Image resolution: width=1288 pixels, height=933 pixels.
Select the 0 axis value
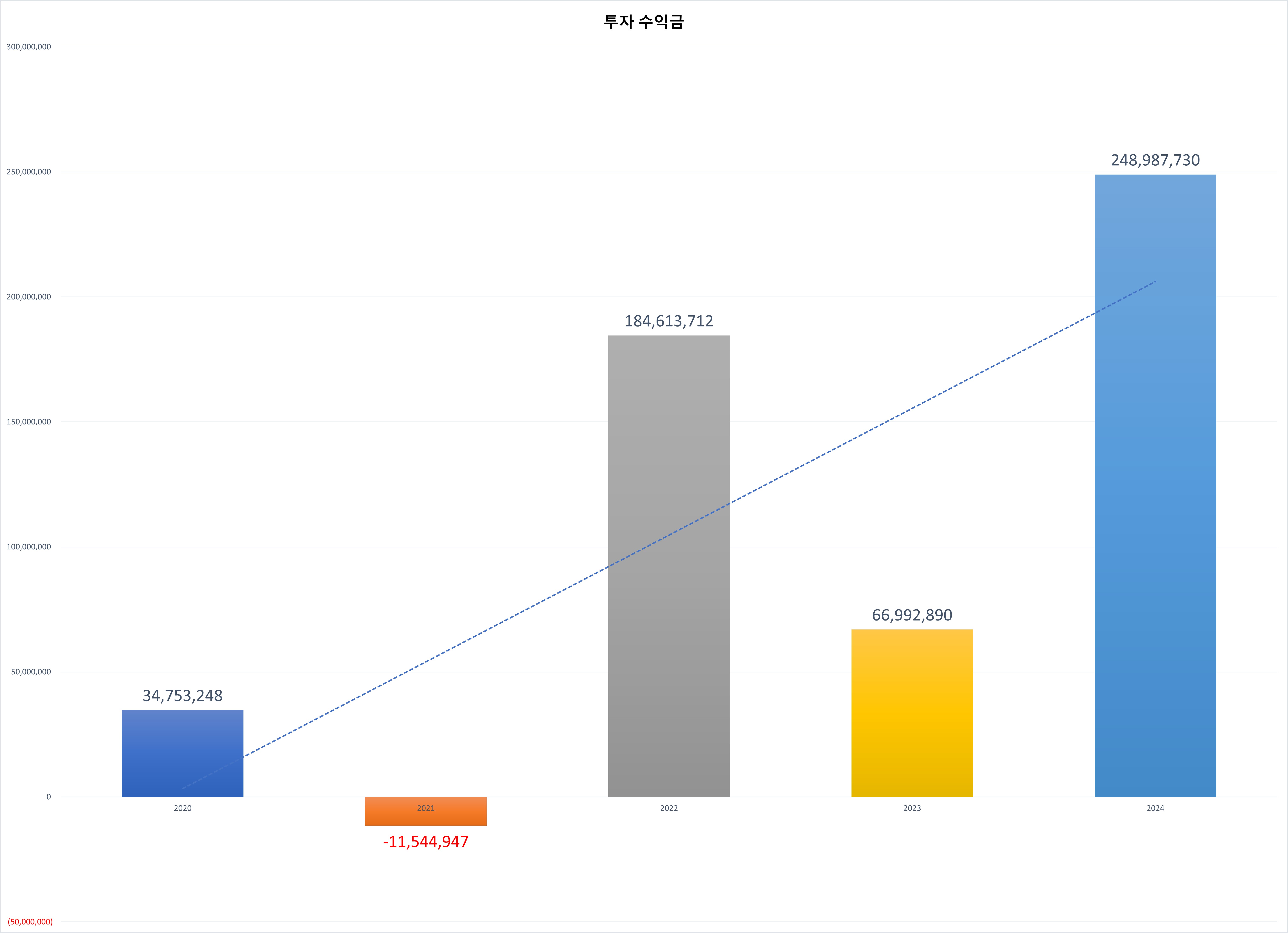click(48, 797)
